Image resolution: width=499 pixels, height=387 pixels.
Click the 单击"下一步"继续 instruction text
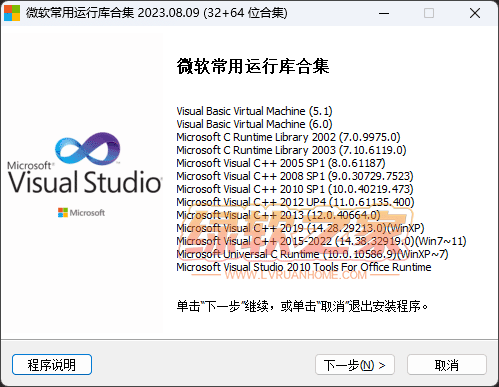click(302, 306)
